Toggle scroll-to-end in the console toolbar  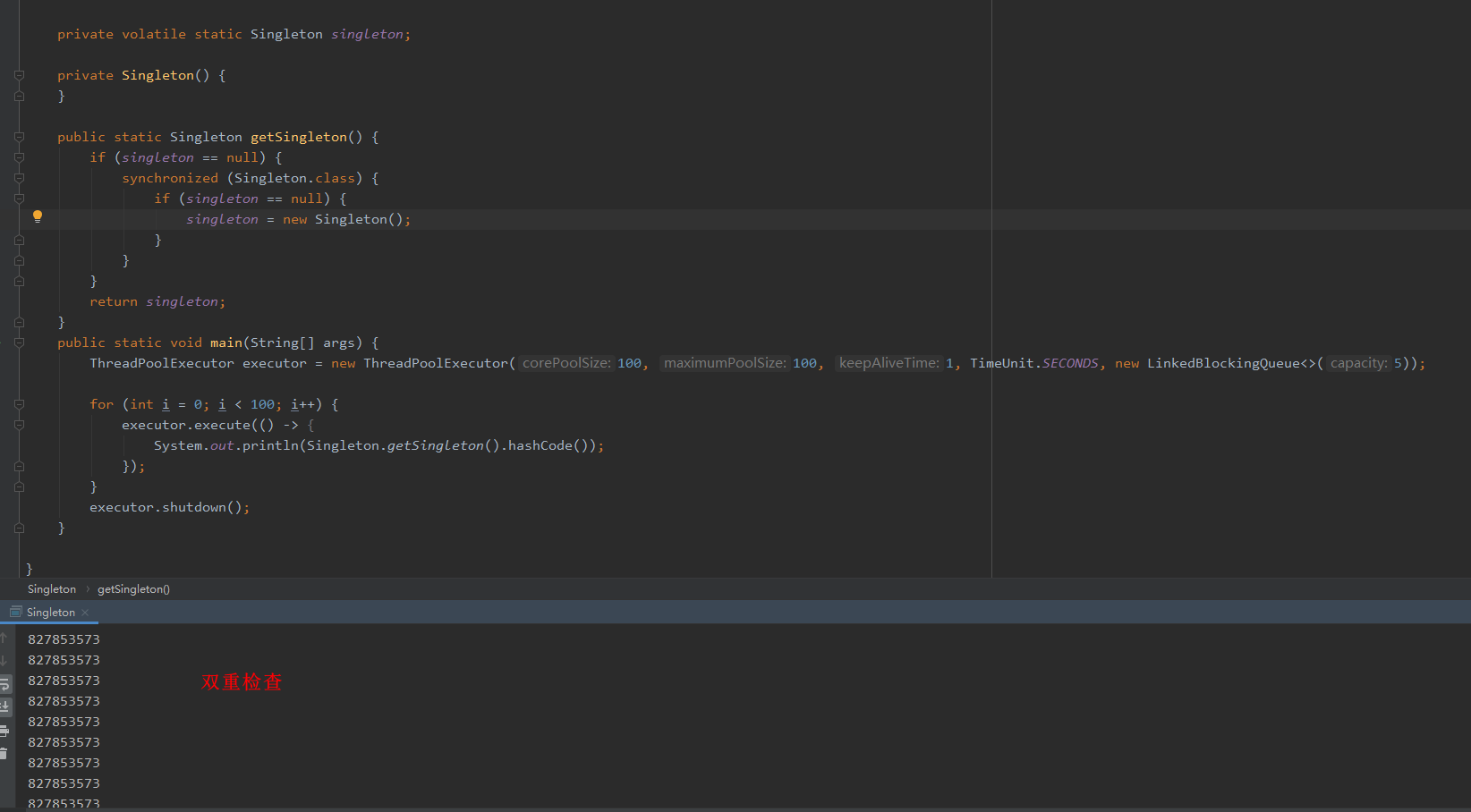[4, 706]
